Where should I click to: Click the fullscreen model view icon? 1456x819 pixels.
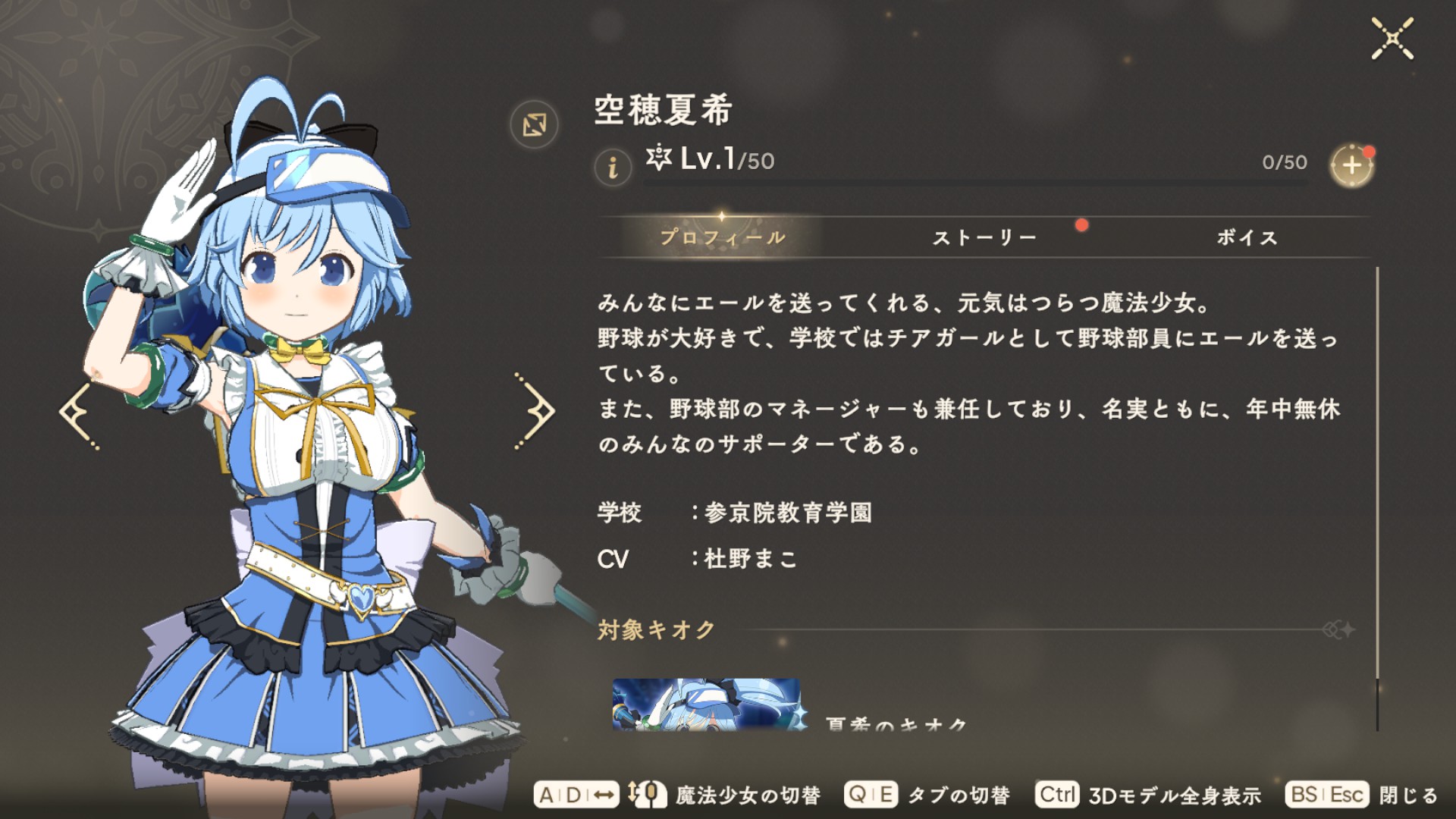click(x=535, y=124)
